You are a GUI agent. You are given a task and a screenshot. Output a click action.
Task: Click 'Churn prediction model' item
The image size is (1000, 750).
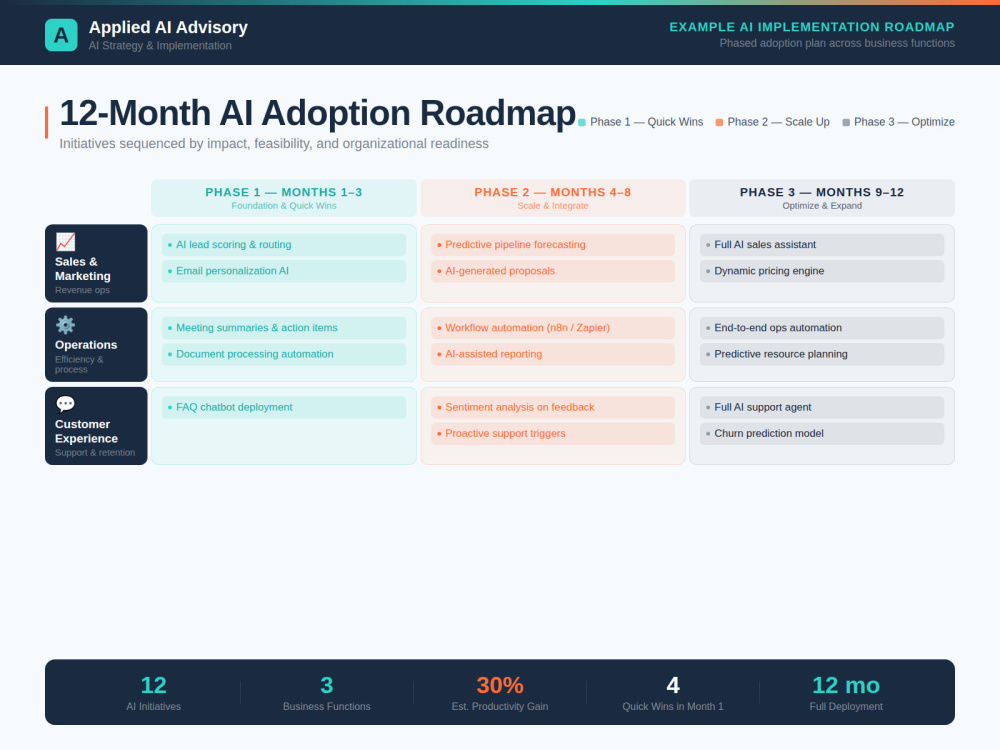click(x=822, y=434)
